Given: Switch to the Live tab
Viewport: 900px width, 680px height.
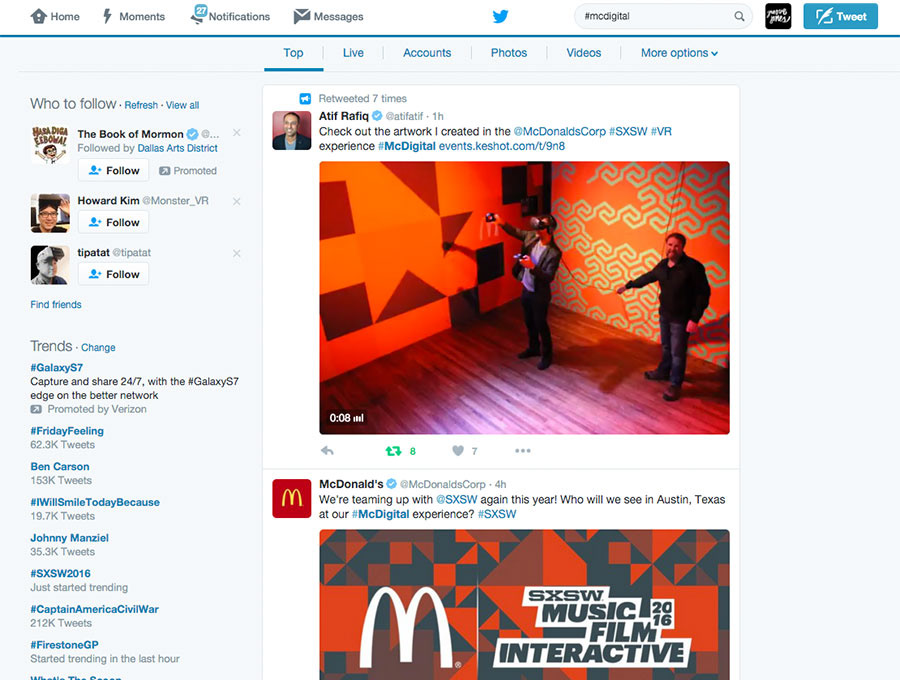Looking at the screenshot, I should [353, 53].
